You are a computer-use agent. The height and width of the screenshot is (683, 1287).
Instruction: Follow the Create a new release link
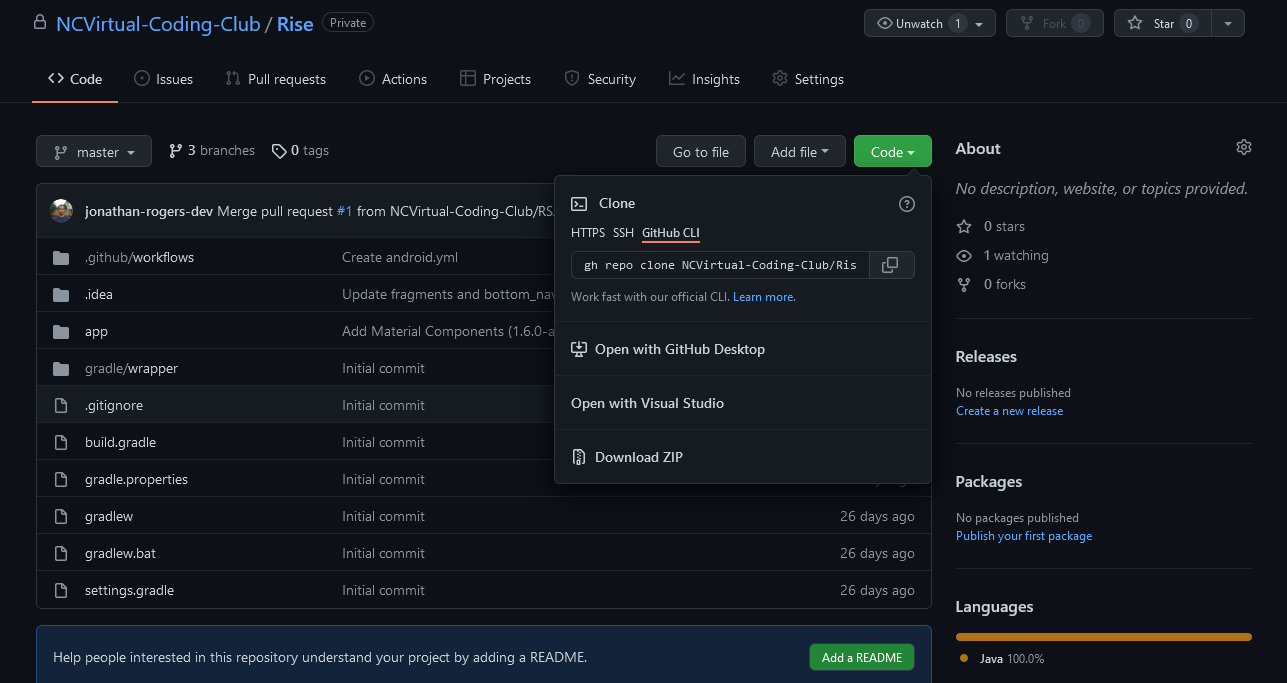pos(1009,411)
